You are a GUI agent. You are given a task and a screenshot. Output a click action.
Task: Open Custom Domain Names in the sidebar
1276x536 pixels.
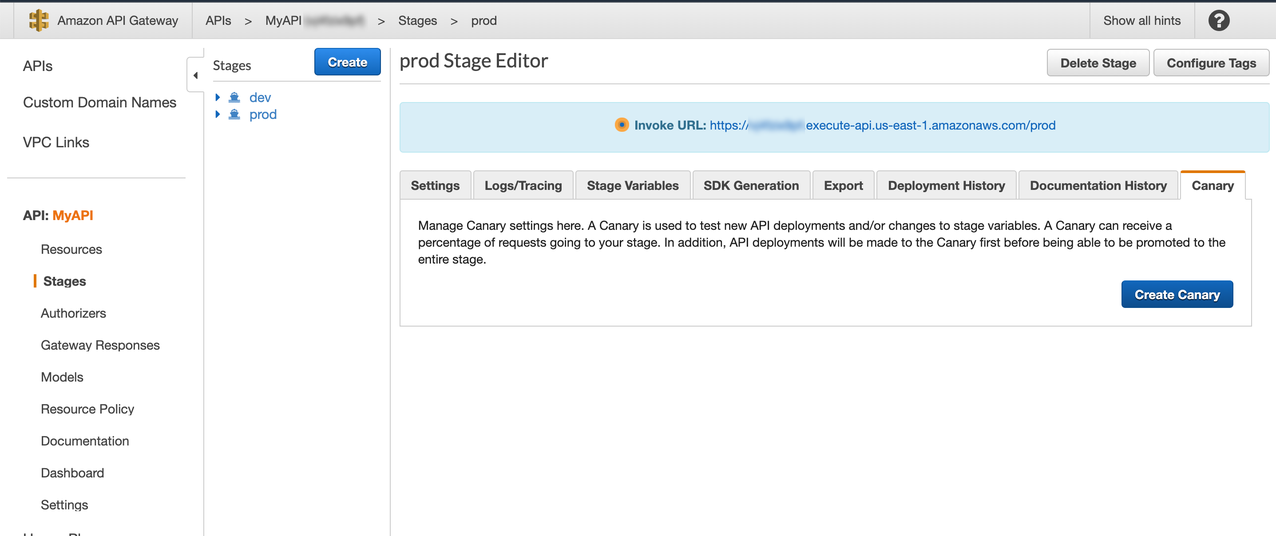pos(100,103)
